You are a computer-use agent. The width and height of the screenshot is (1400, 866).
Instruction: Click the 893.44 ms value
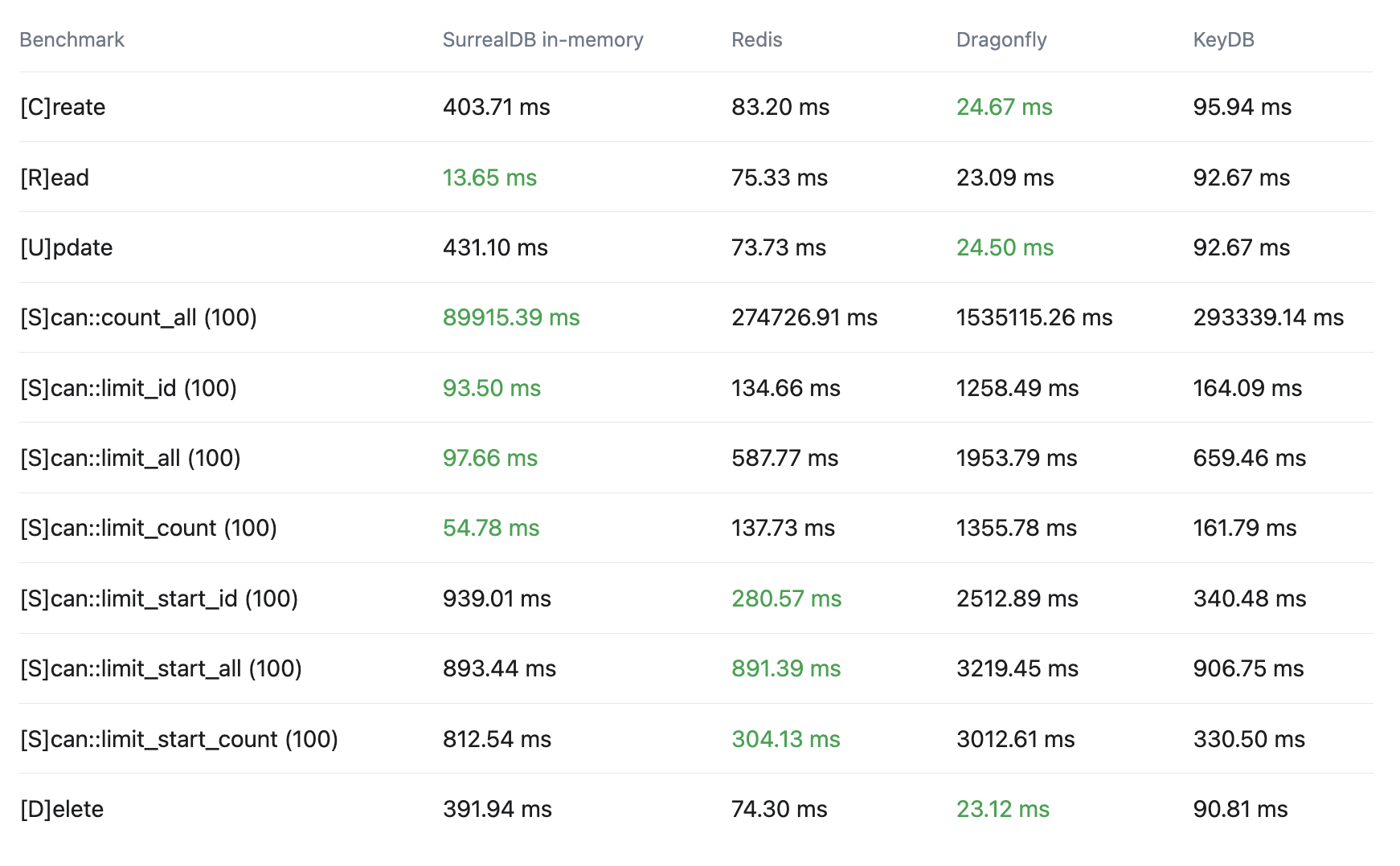(499, 668)
